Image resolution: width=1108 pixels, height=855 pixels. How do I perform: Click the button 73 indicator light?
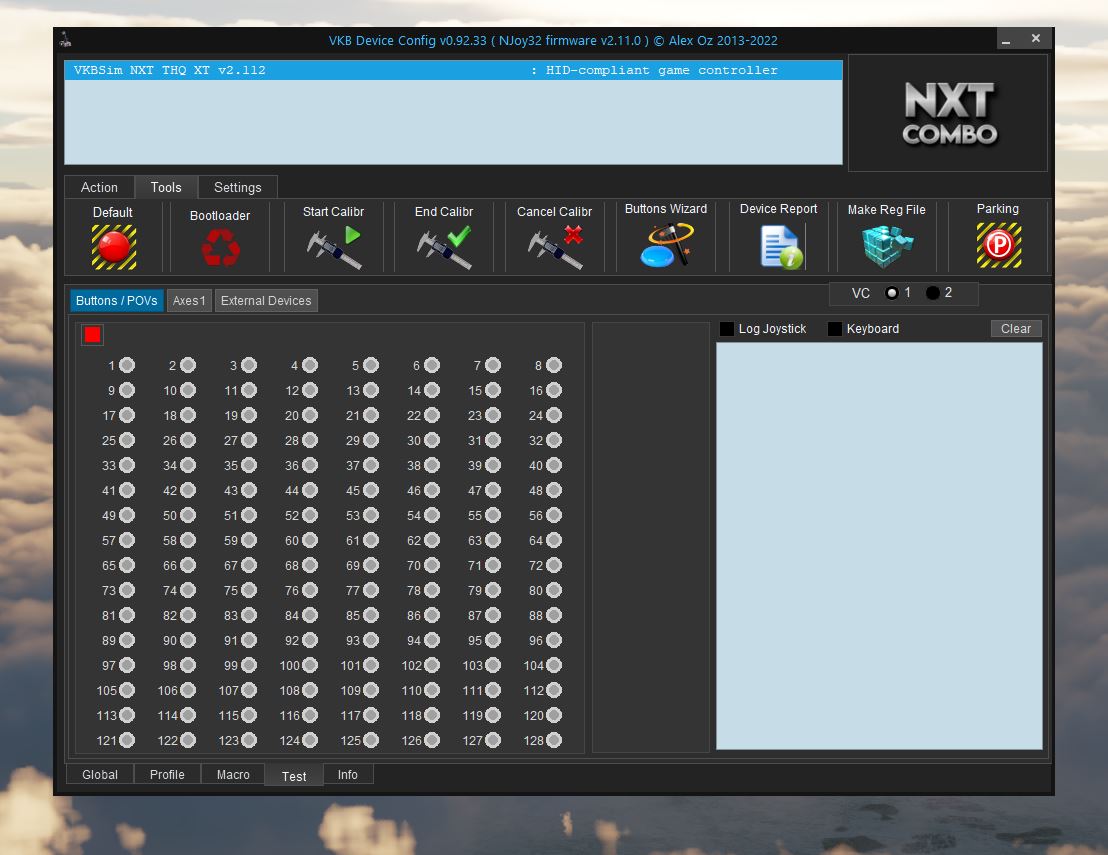point(127,590)
